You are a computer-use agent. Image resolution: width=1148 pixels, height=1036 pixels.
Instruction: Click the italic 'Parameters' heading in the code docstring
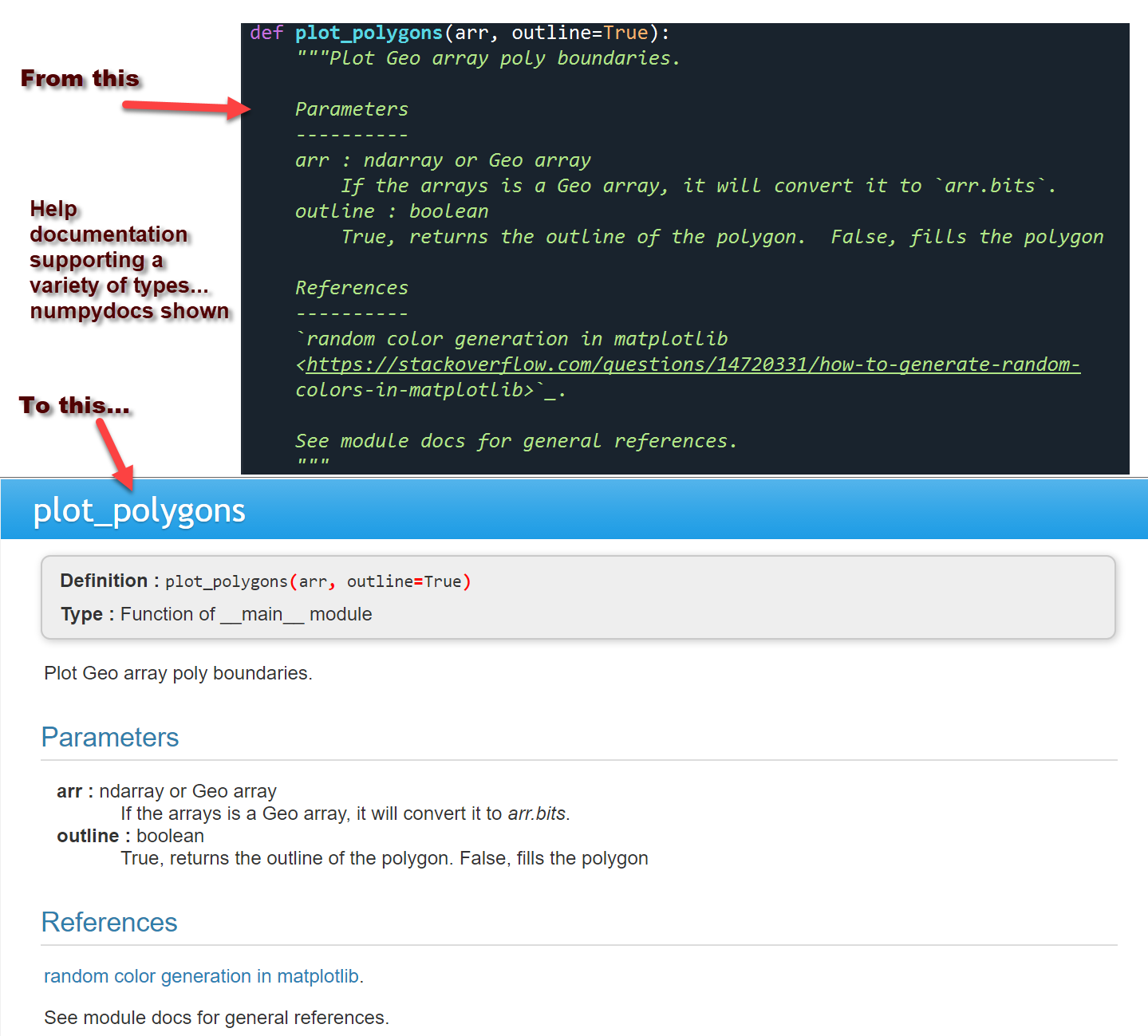point(352,109)
